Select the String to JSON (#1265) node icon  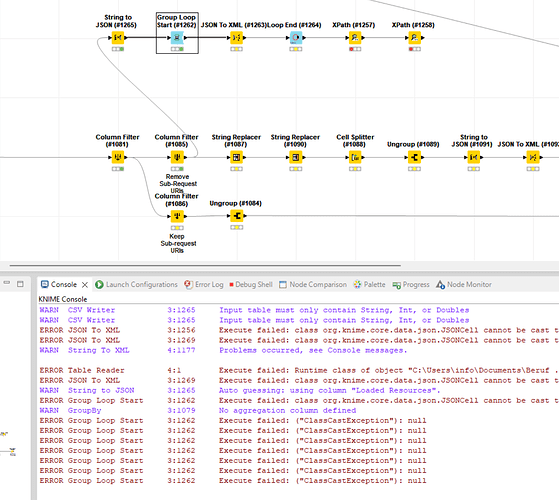[x=118, y=37]
